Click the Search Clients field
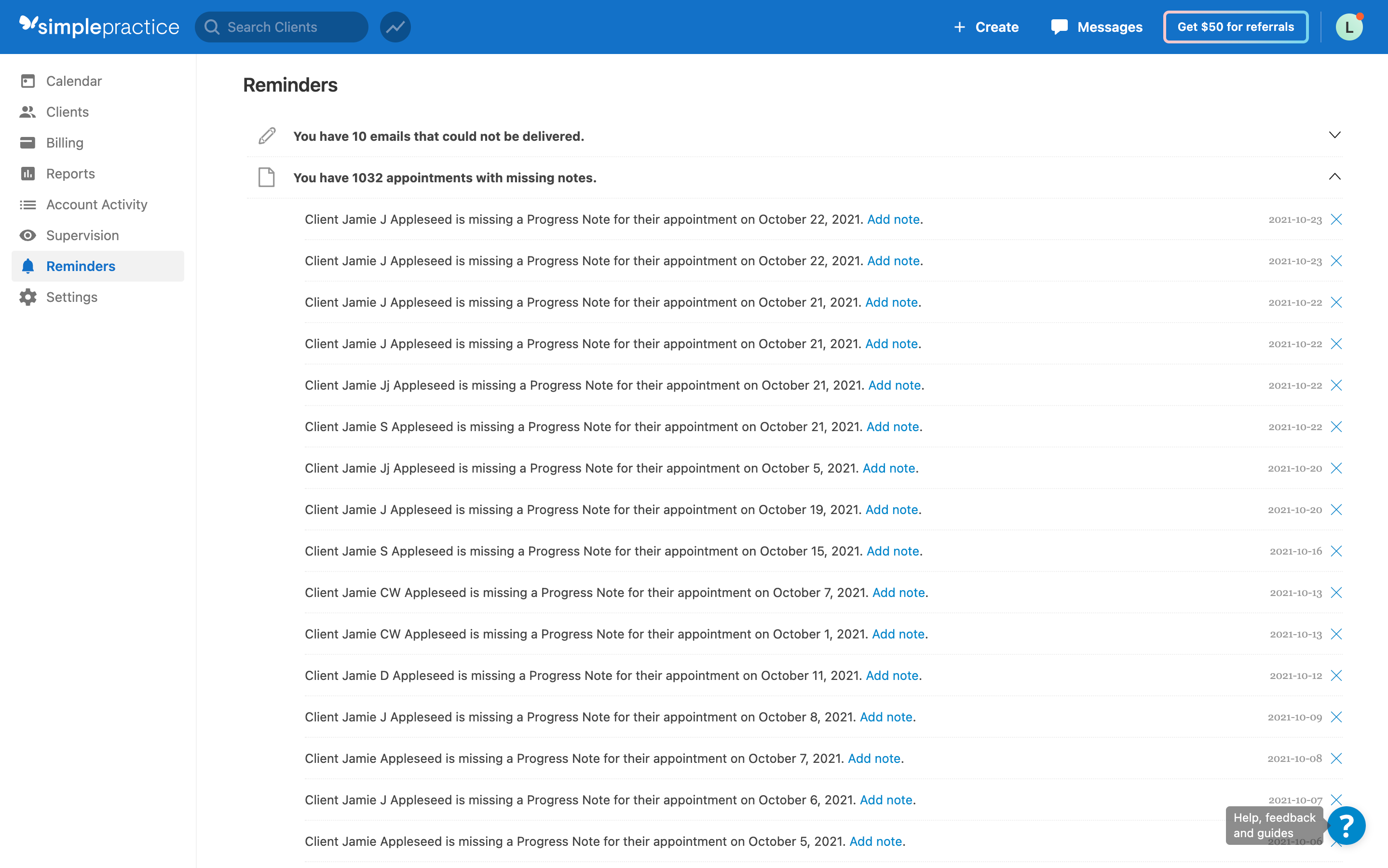Image resolution: width=1388 pixels, height=868 pixels. (x=281, y=27)
